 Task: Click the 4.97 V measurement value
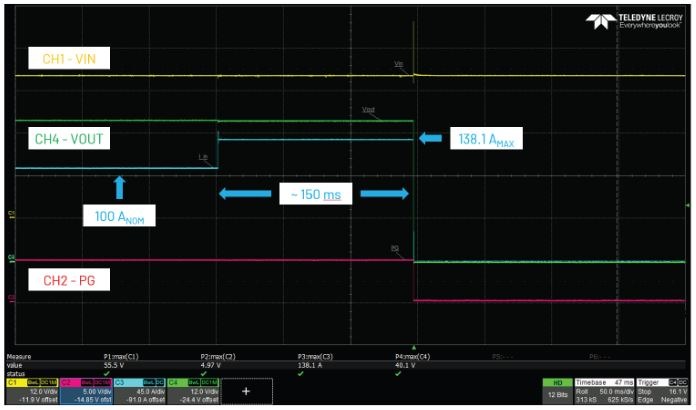point(210,366)
